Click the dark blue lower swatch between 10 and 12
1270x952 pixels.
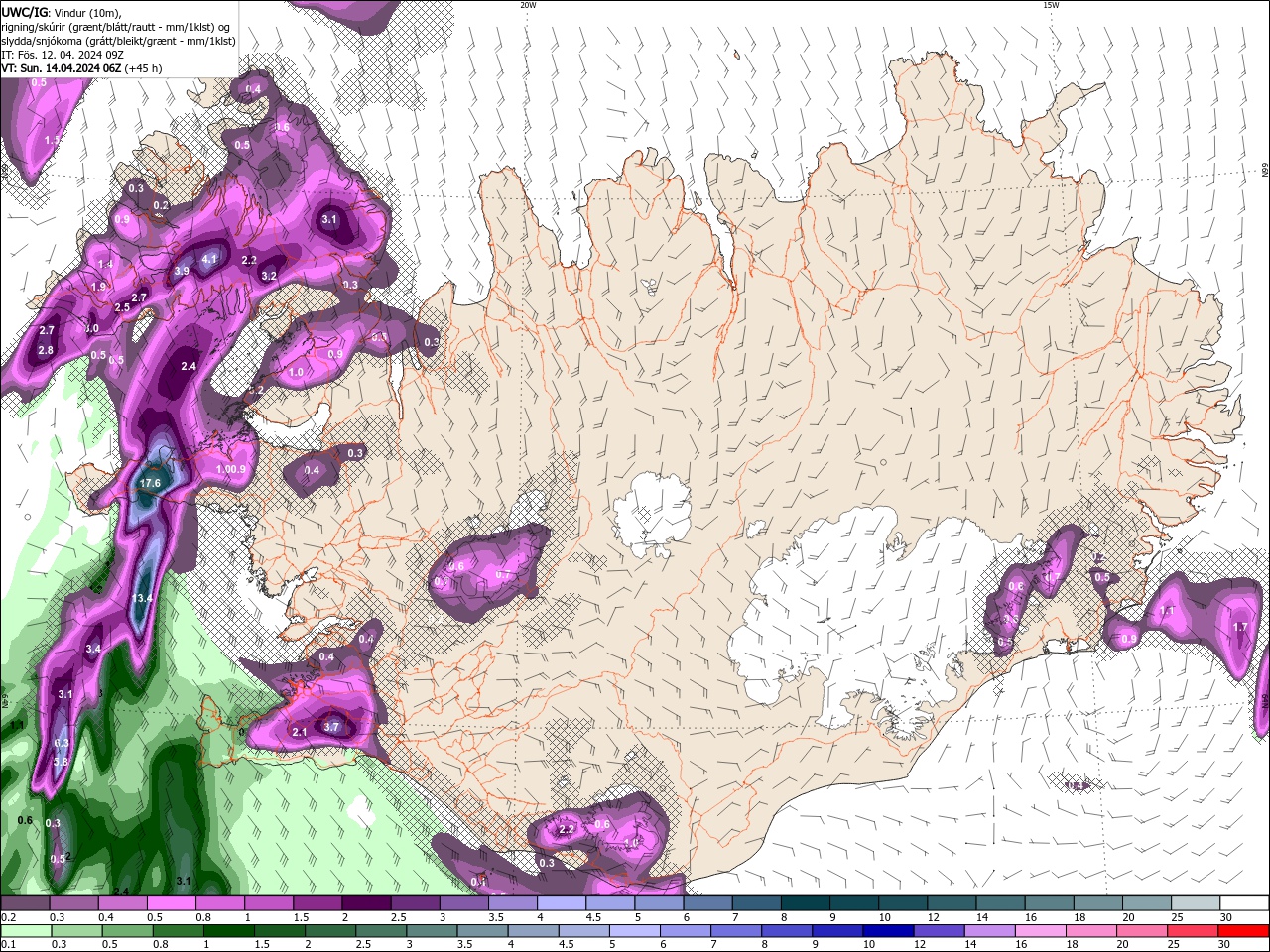coord(886,931)
